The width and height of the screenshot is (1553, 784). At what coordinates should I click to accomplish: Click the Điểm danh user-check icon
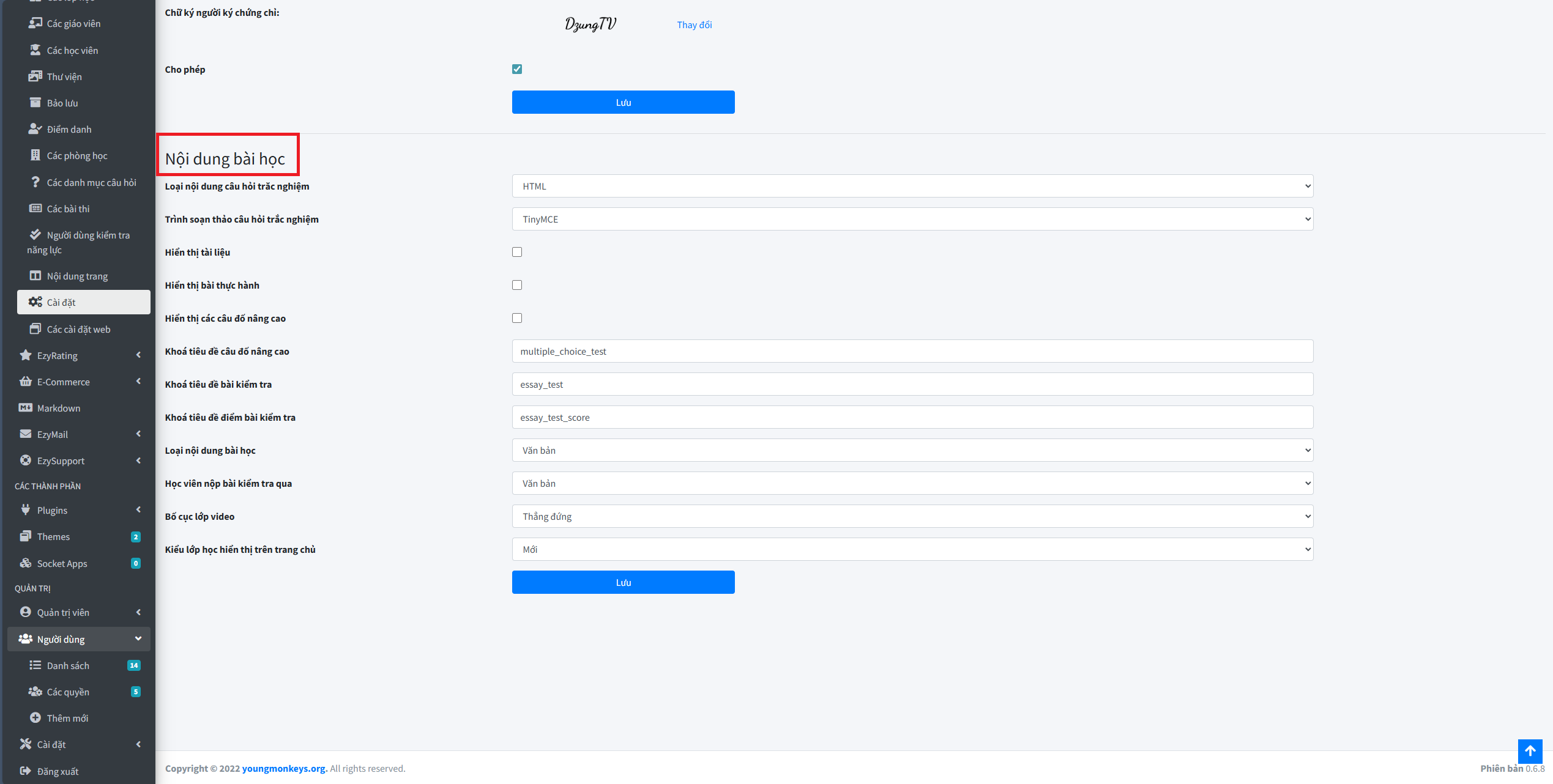[35, 129]
